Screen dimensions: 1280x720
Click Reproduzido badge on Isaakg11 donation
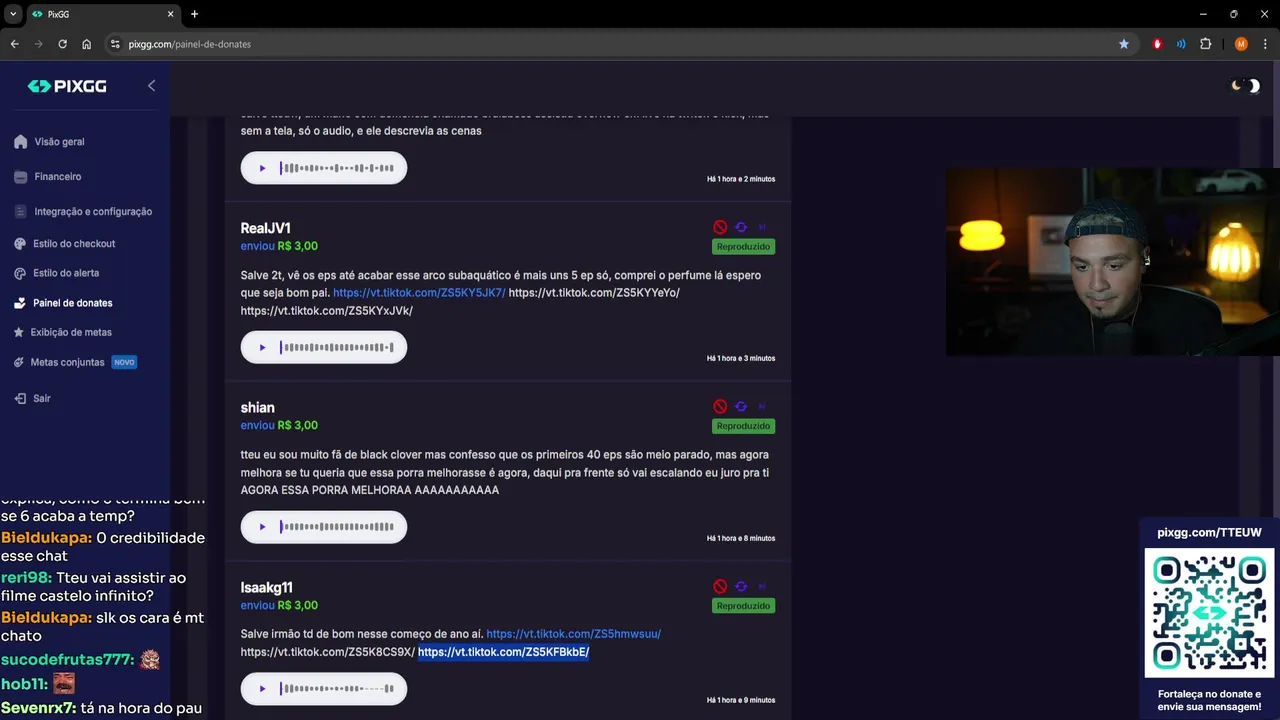pos(743,606)
